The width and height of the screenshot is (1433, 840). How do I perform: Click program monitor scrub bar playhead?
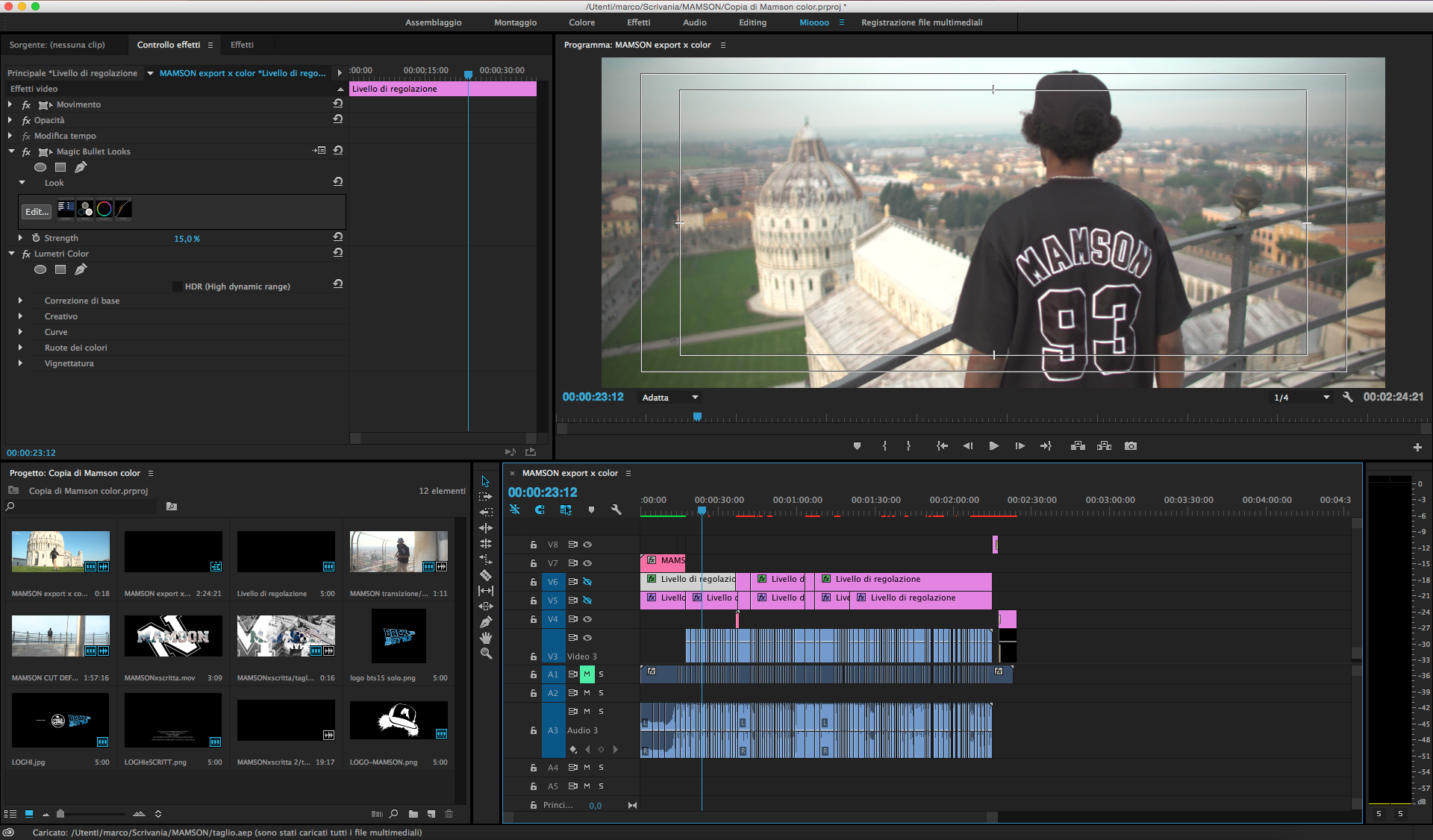(x=697, y=417)
